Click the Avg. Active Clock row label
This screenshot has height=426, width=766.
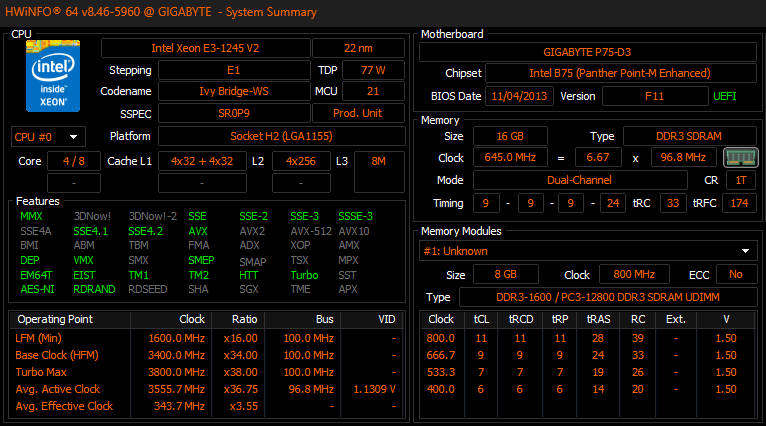coord(58,389)
